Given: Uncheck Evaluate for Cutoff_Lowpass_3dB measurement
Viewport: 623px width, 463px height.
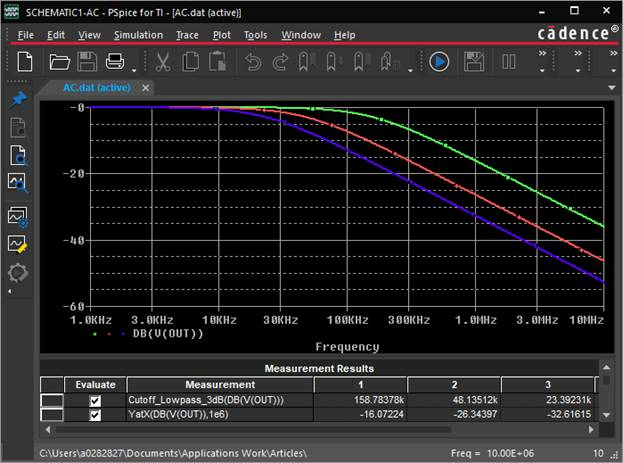Looking at the screenshot, I should coord(96,400).
